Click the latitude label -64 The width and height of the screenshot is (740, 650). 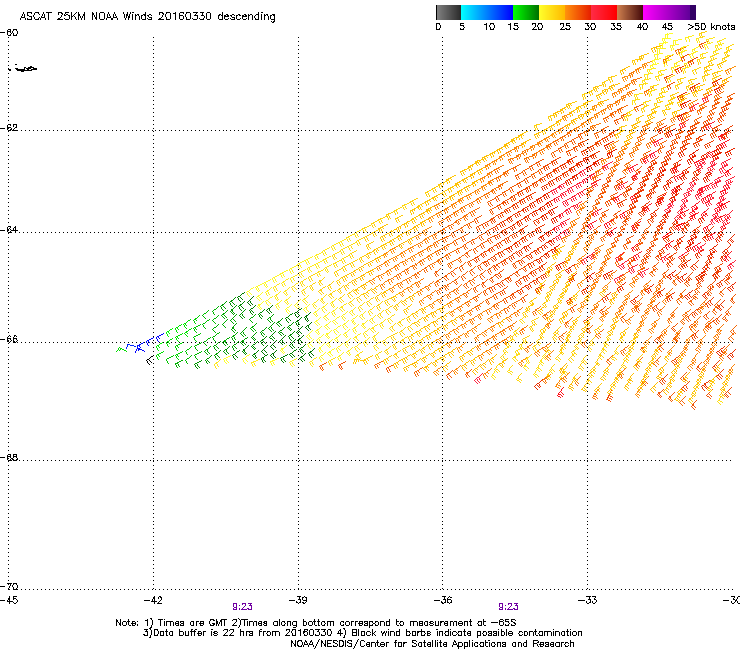click(9, 230)
